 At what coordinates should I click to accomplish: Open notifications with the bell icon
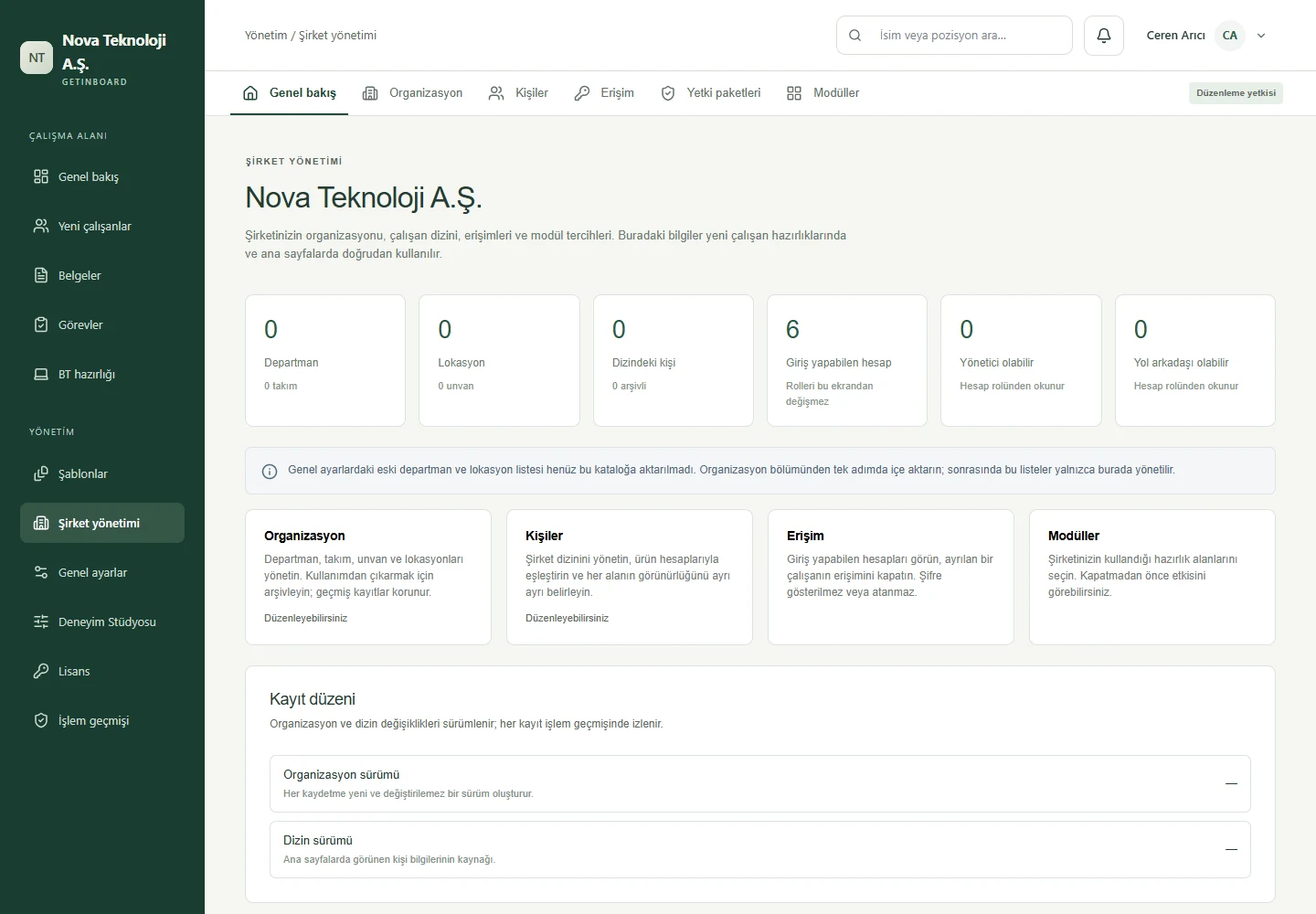1104,36
